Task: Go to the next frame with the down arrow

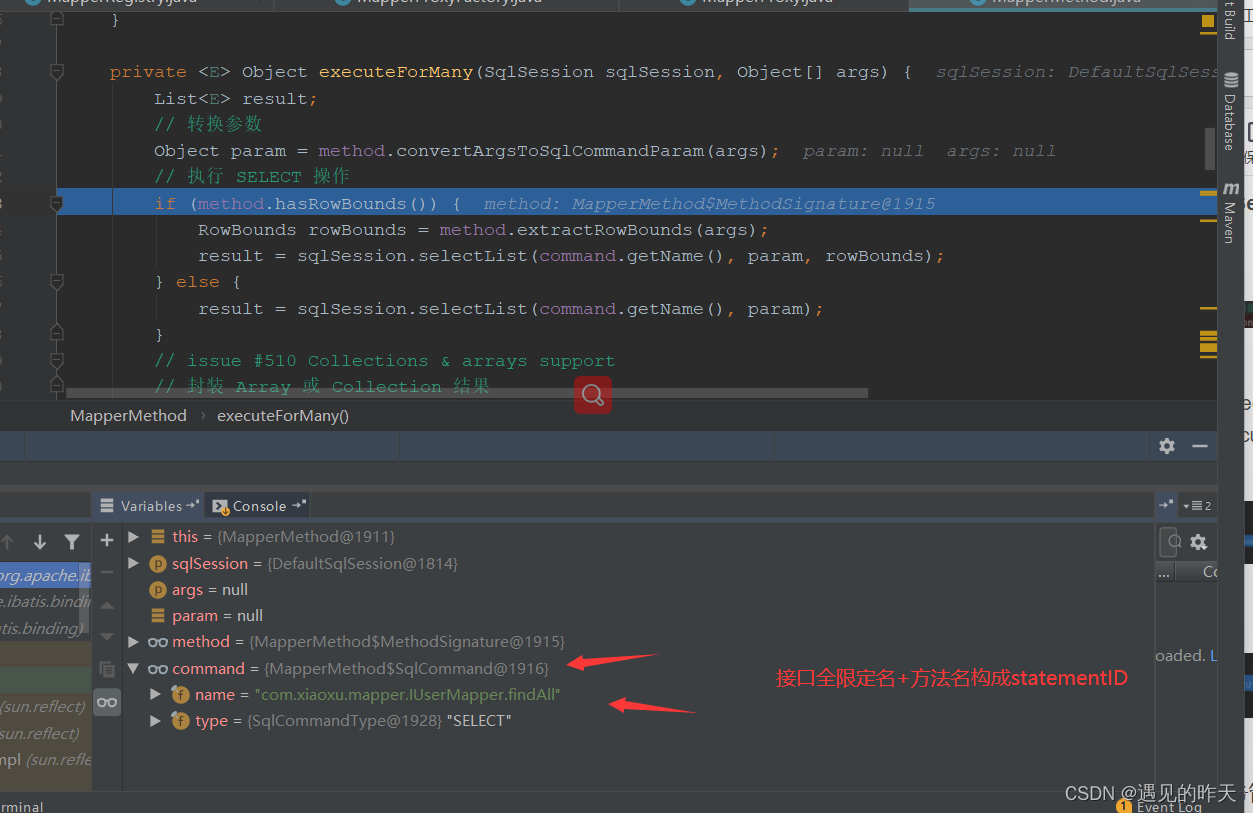Action: 40,542
